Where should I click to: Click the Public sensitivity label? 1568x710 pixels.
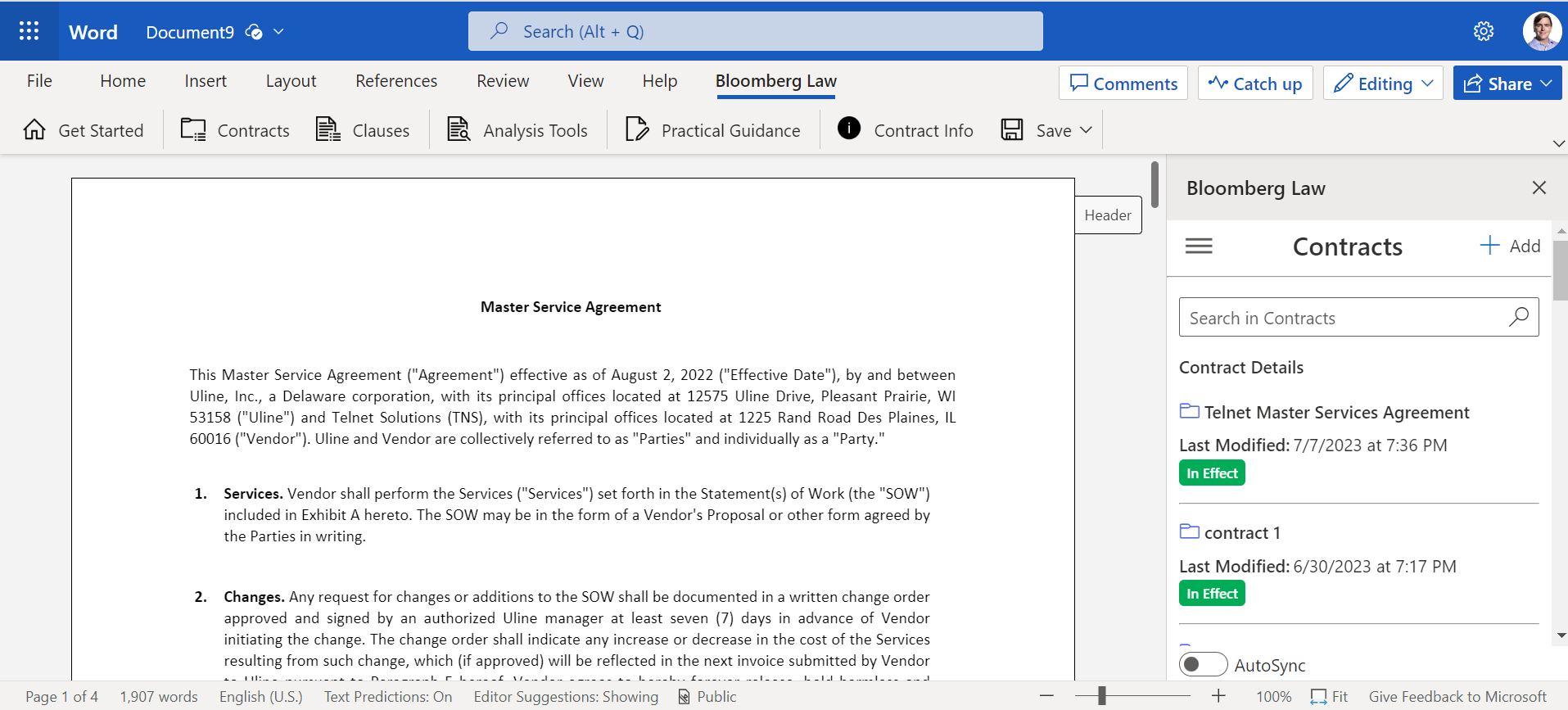(x=707, y=696)
